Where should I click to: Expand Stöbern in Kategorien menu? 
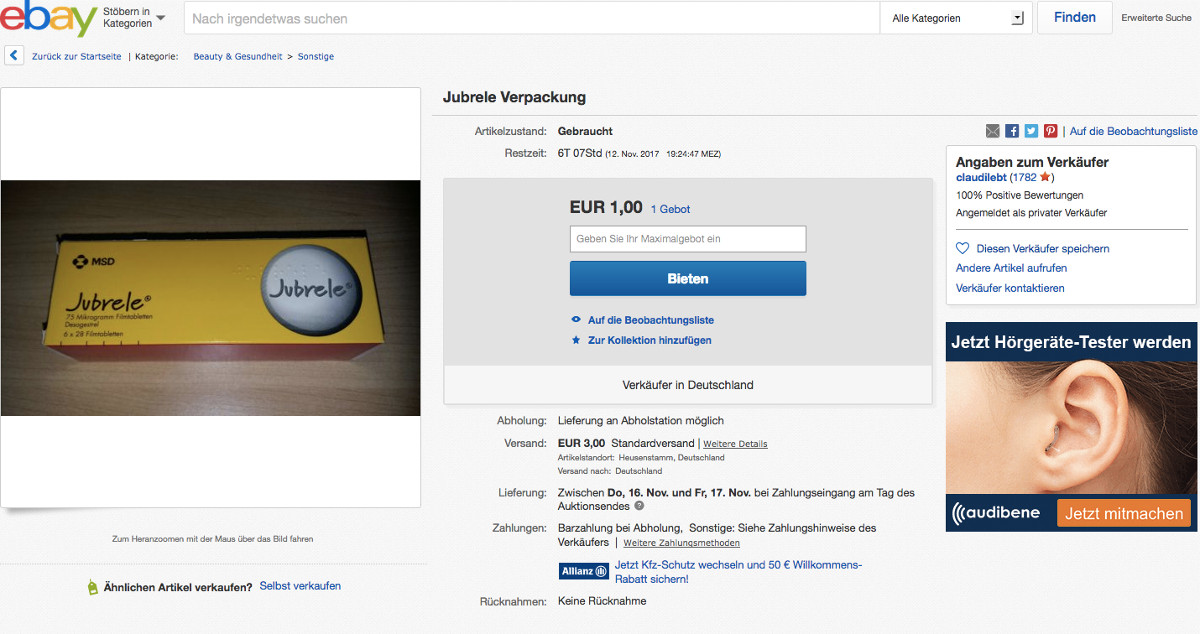[x=134, y=17]
